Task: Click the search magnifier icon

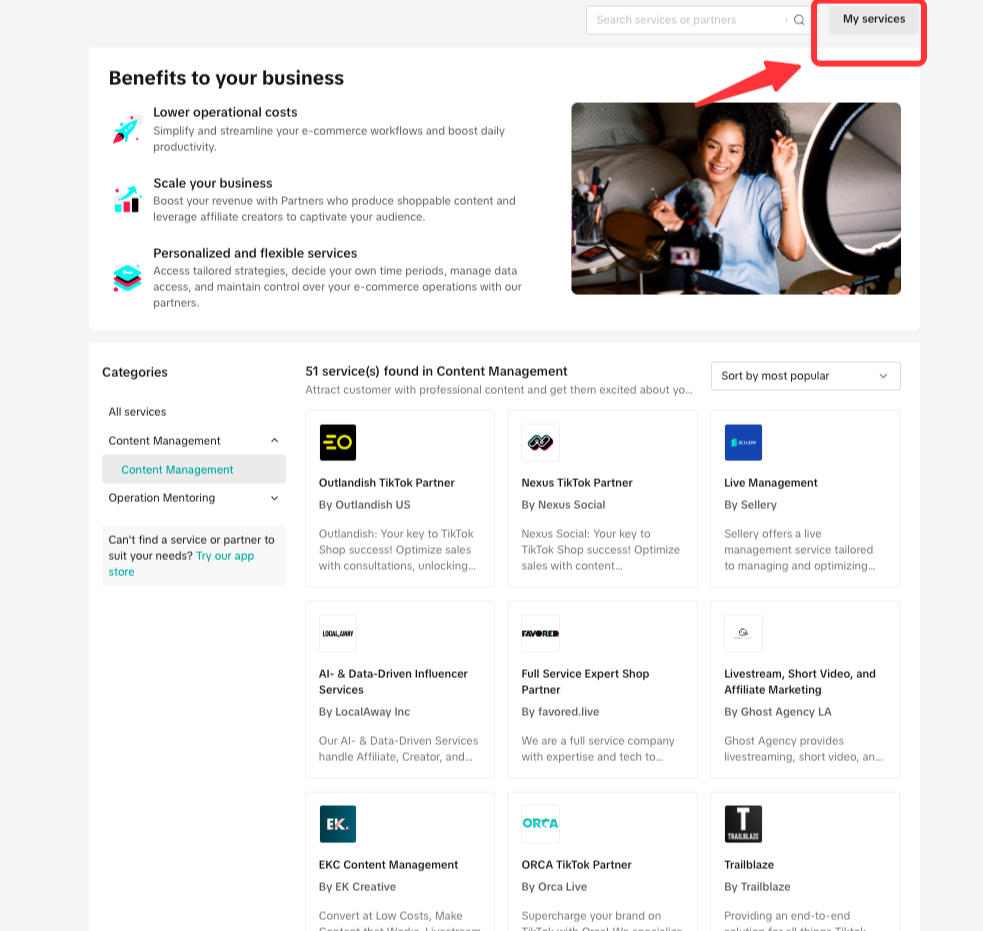Action: click(x=799, y=20)
